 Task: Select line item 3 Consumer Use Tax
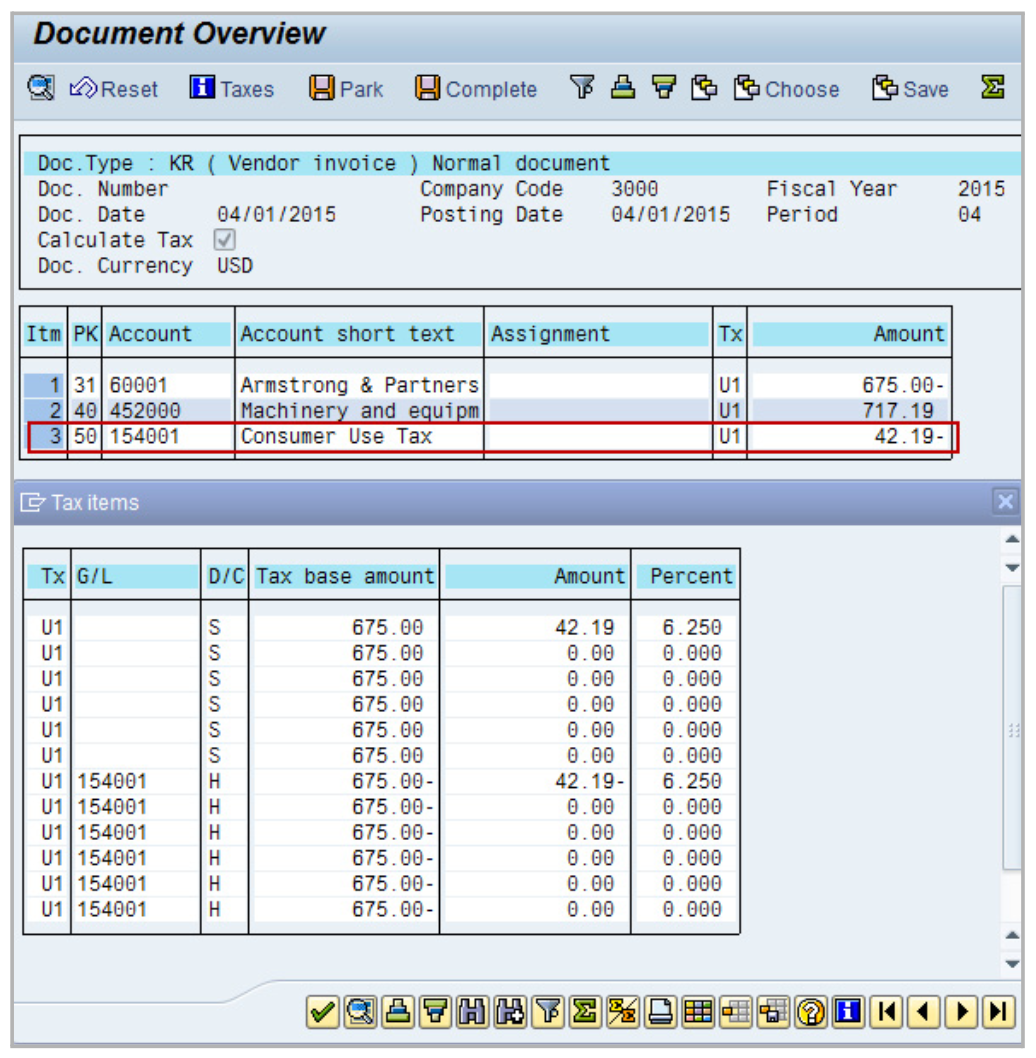pyautogui.click(x=335, y=437)
